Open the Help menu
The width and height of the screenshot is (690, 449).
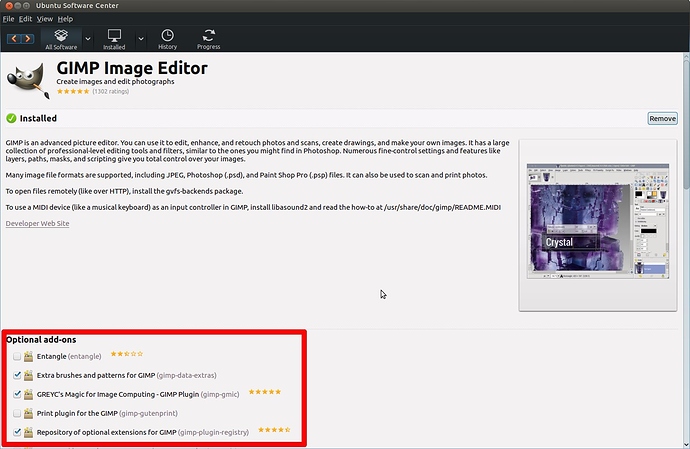[x=65, y=19]
